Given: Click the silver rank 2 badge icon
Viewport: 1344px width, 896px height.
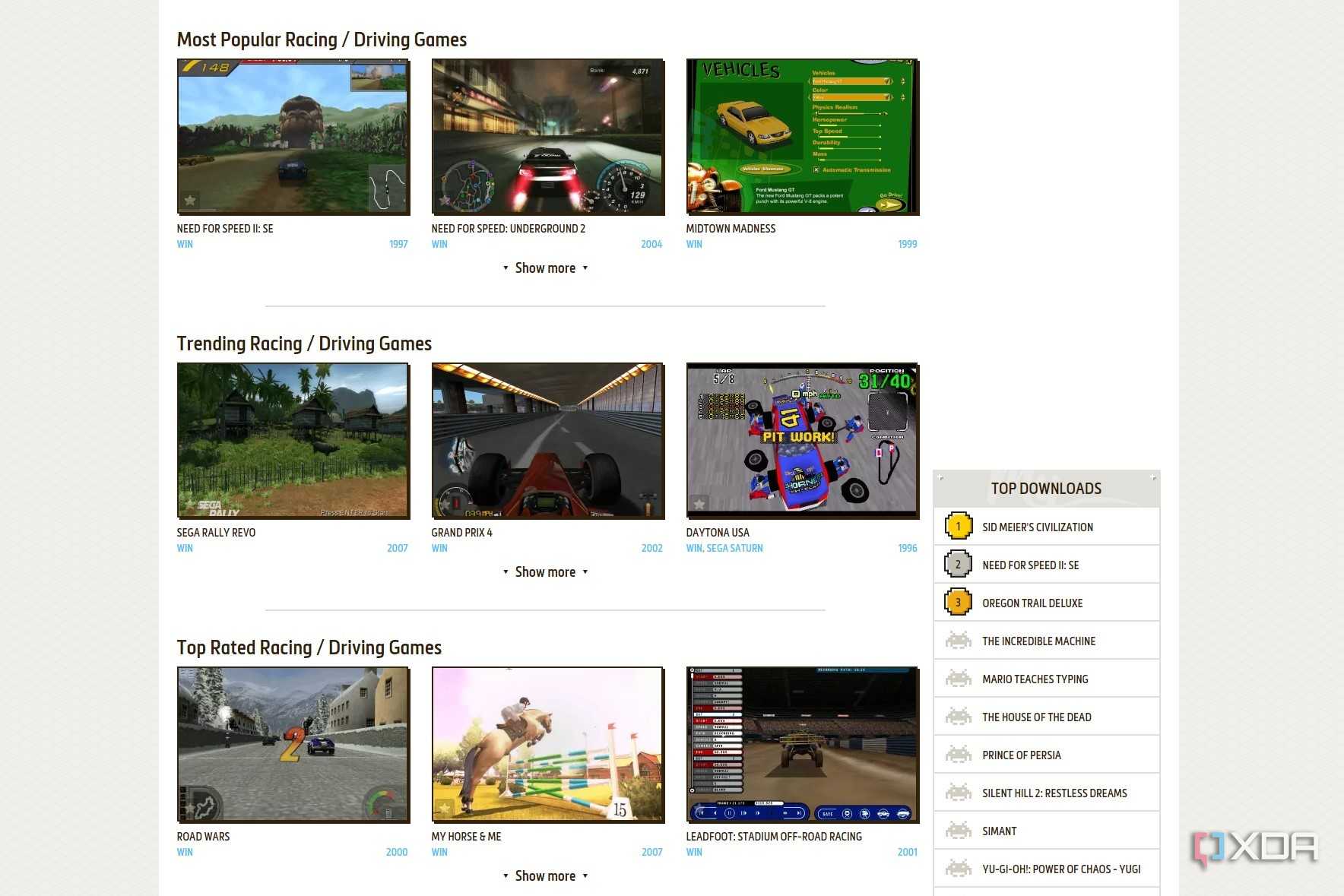Looking at the screenshot, I should pos(958,564).
